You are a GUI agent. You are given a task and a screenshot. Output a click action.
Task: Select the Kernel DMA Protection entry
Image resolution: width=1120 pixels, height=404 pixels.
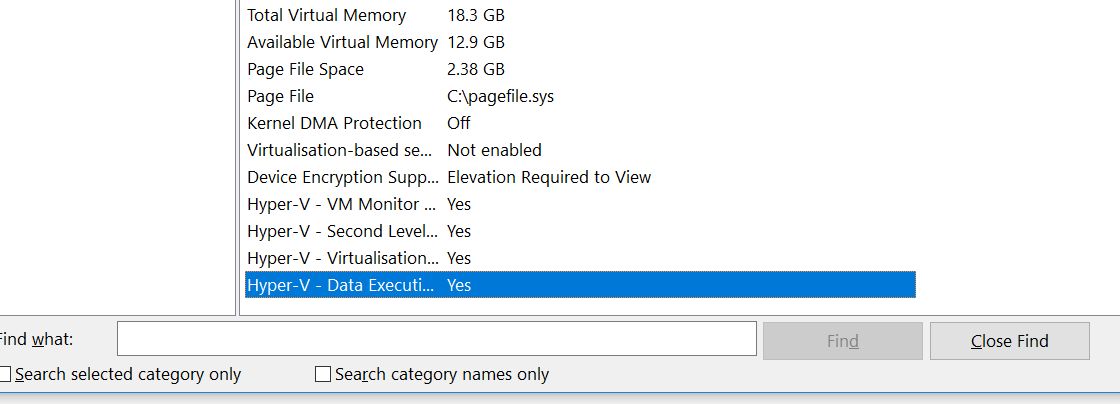[334, 124]
